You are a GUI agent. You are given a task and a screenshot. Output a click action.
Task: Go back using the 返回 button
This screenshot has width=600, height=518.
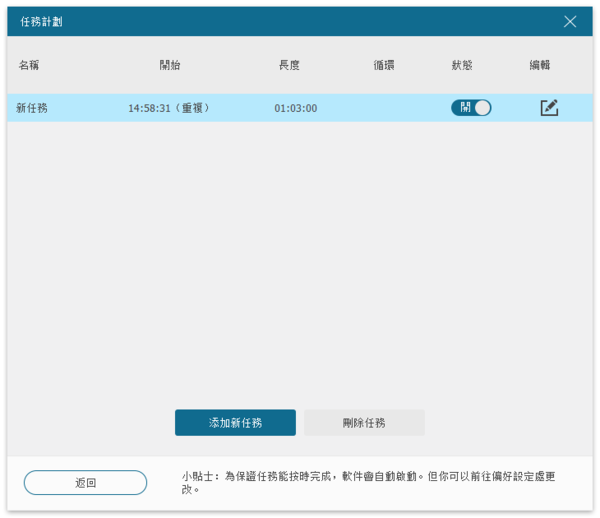coord(85,483)
